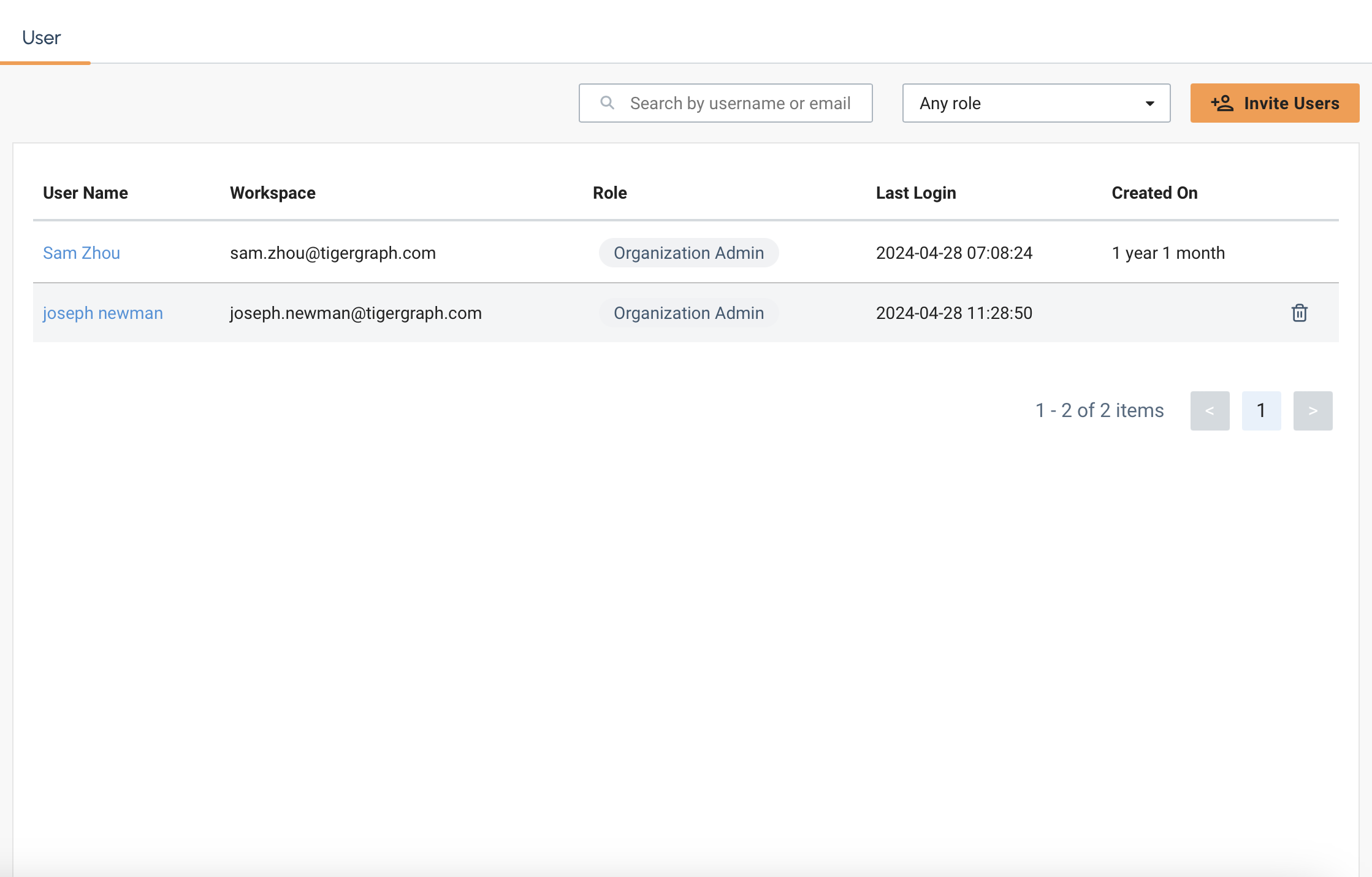Switch to the User tab
1372x877 pixels.
tap(42, 38)
